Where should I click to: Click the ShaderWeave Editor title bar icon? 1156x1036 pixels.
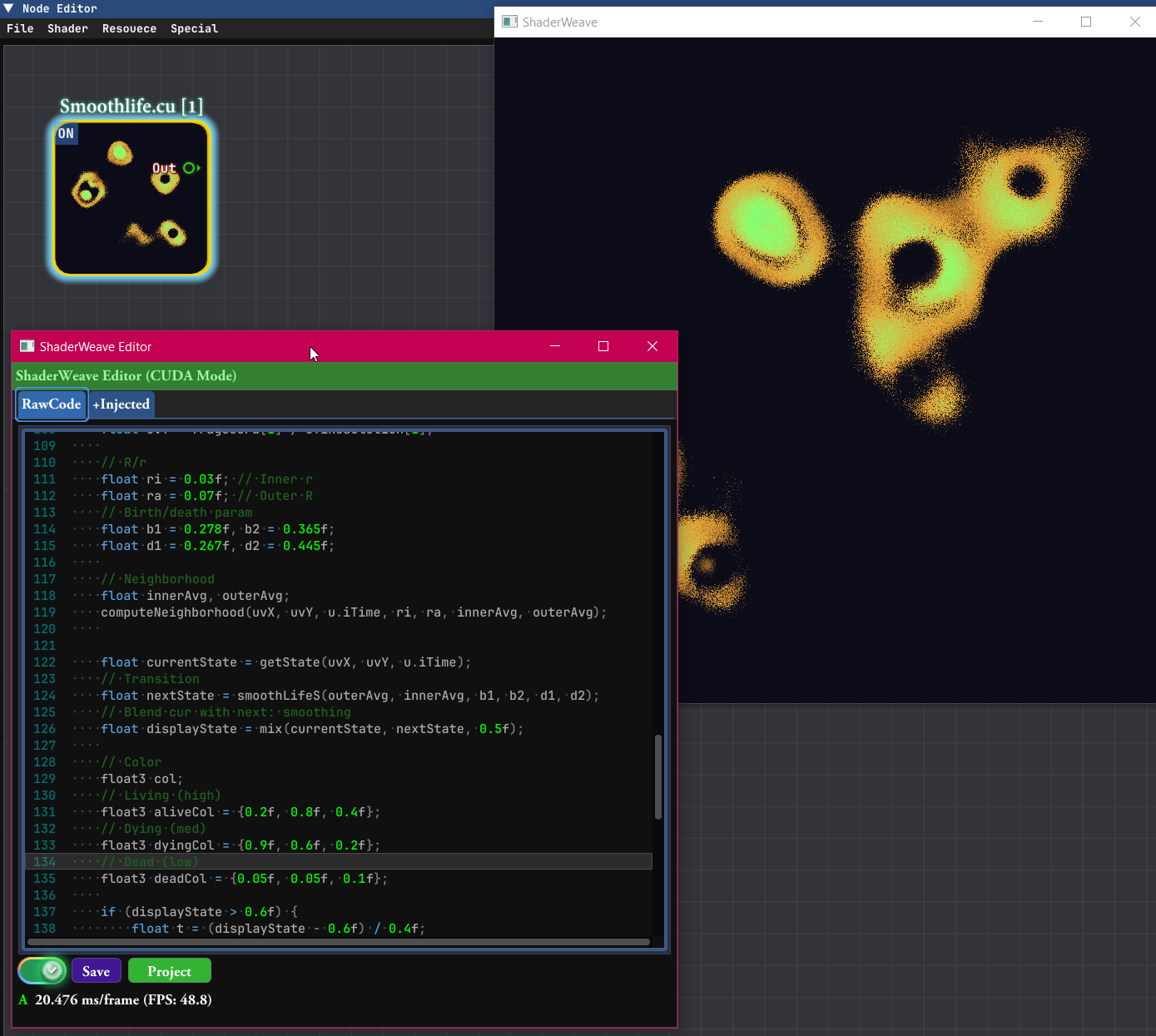[27, 346]
